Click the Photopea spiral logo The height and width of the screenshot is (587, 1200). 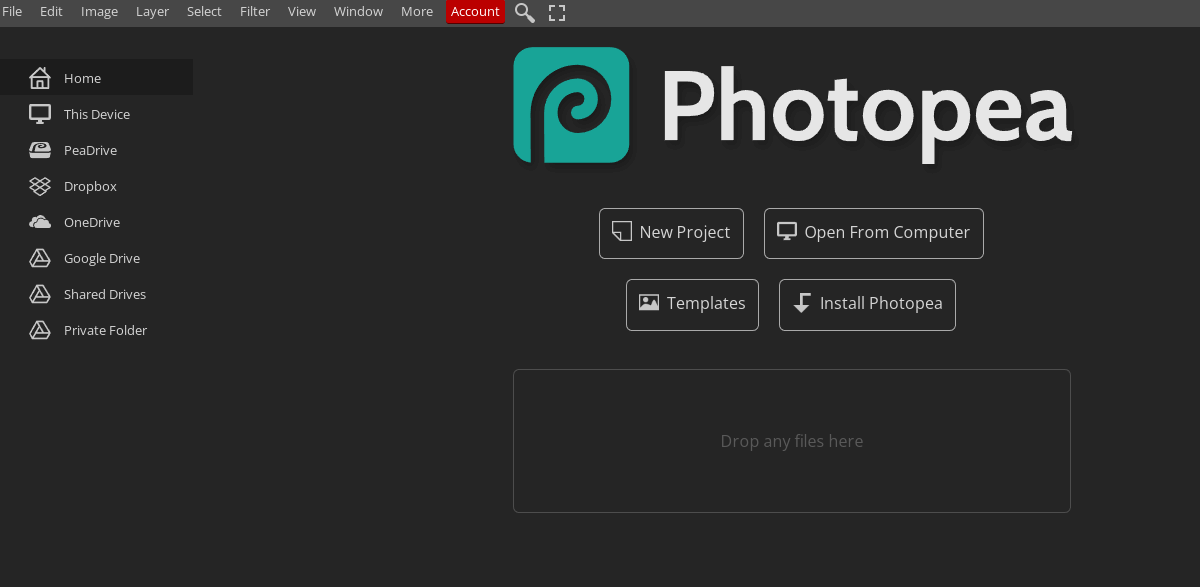pyautogui.click(x=571, y=105)
